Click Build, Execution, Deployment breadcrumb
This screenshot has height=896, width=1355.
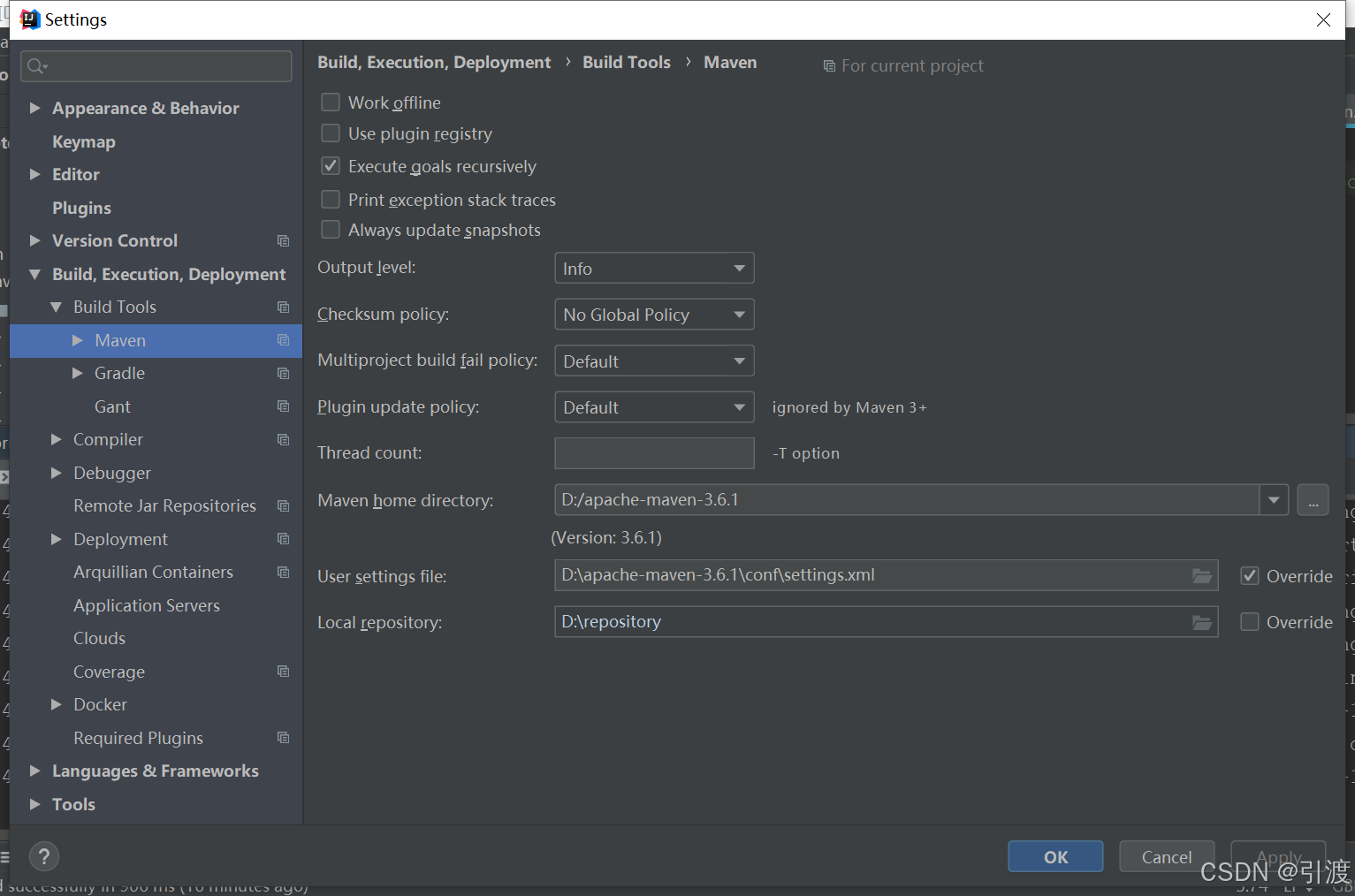[434, 62]
